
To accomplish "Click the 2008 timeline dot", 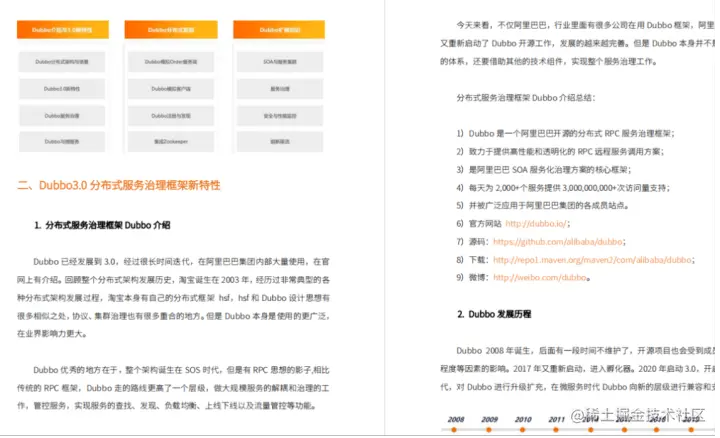I will [454, 430].
